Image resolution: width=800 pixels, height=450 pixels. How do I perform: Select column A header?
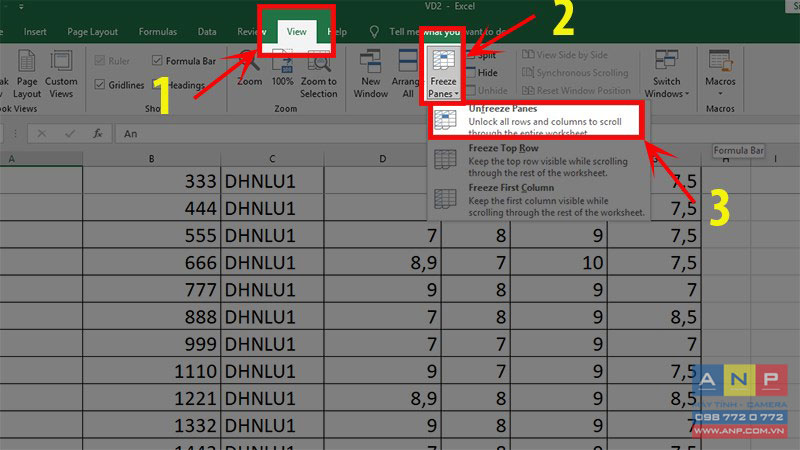(x=41, y=159)
